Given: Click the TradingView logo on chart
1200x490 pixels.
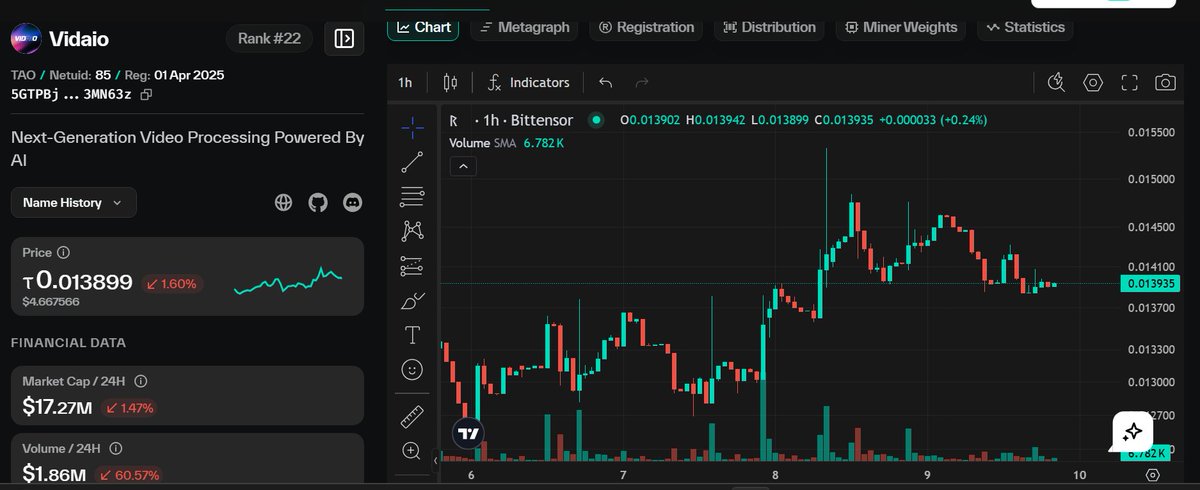Looking at the screenshot, I should [467, 433].
